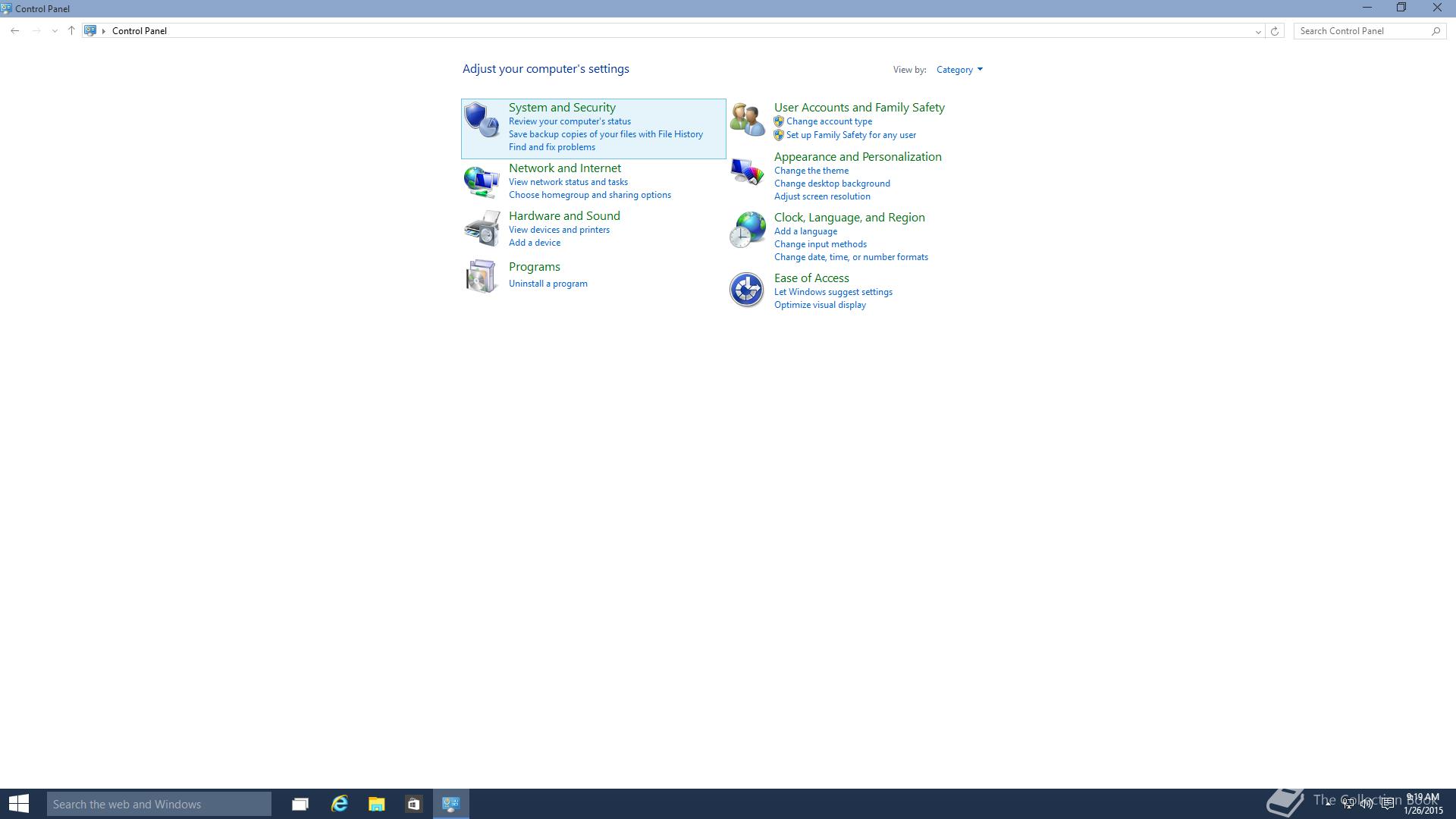Click View network status and tasks
The height and width of the screenshot is (819, 1456).
(568, 182)
